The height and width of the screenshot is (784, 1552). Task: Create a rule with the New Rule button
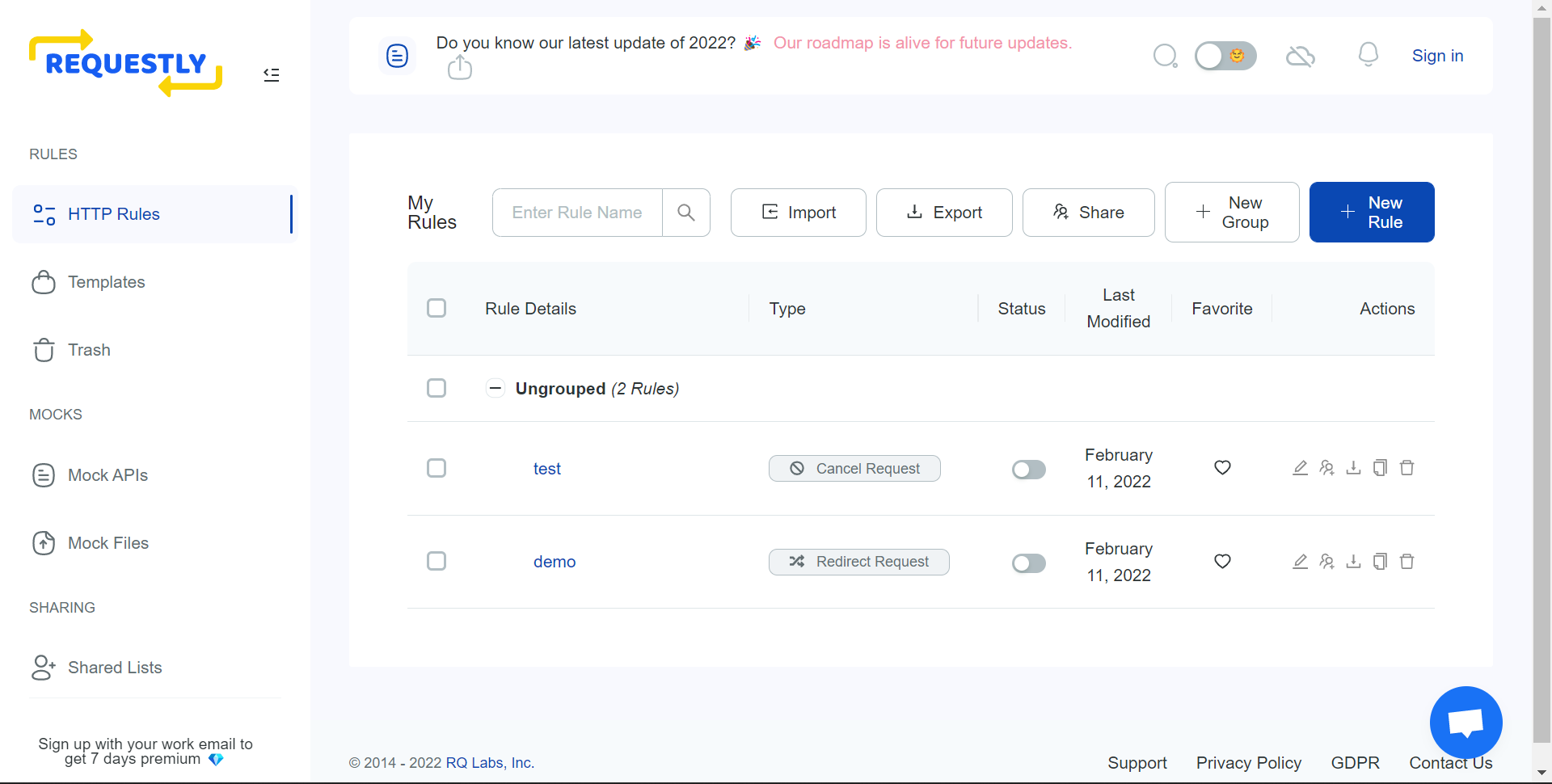(x=1372, y=212)
